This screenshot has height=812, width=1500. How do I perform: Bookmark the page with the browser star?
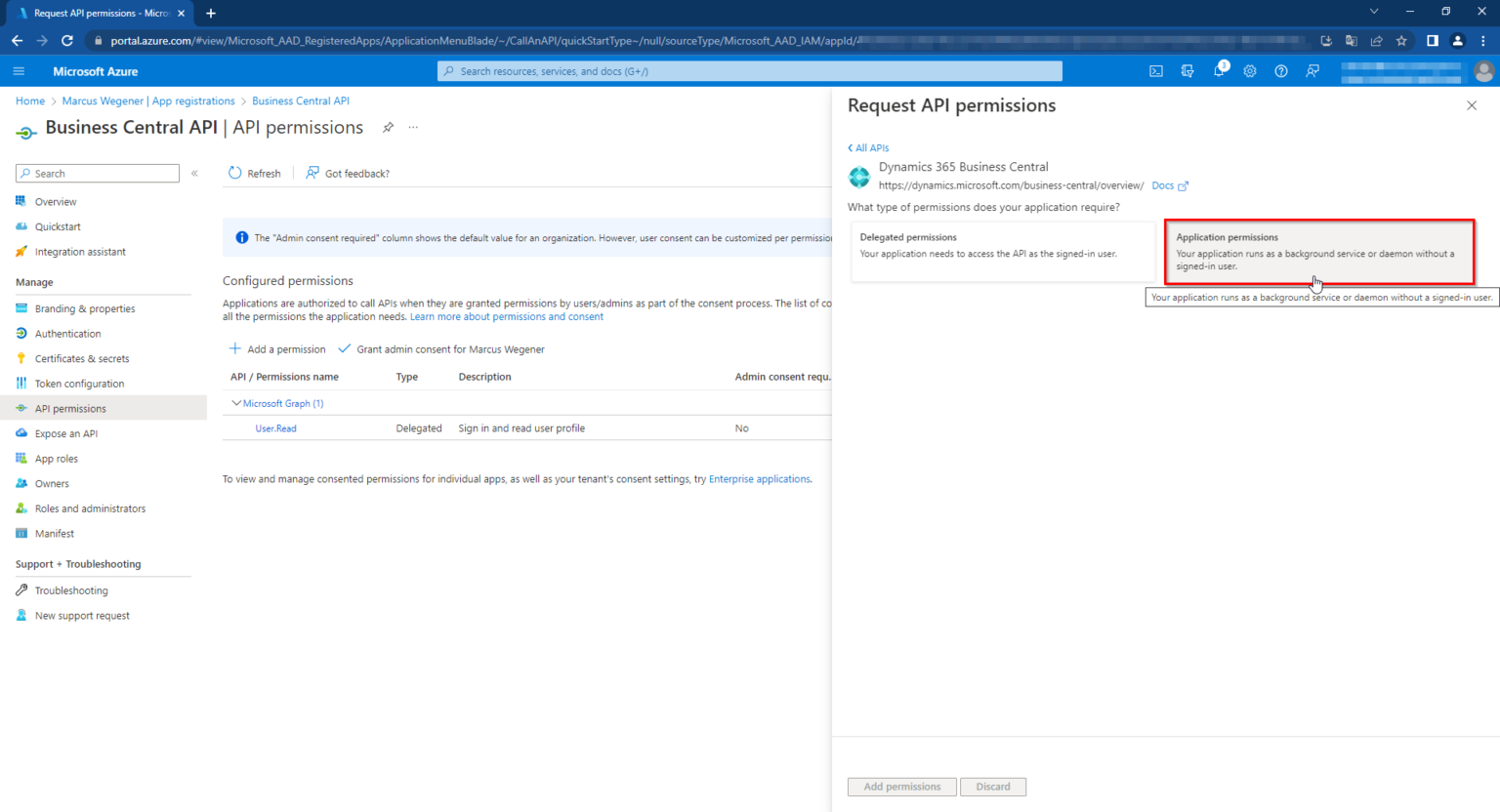(x=1401, y=41)
